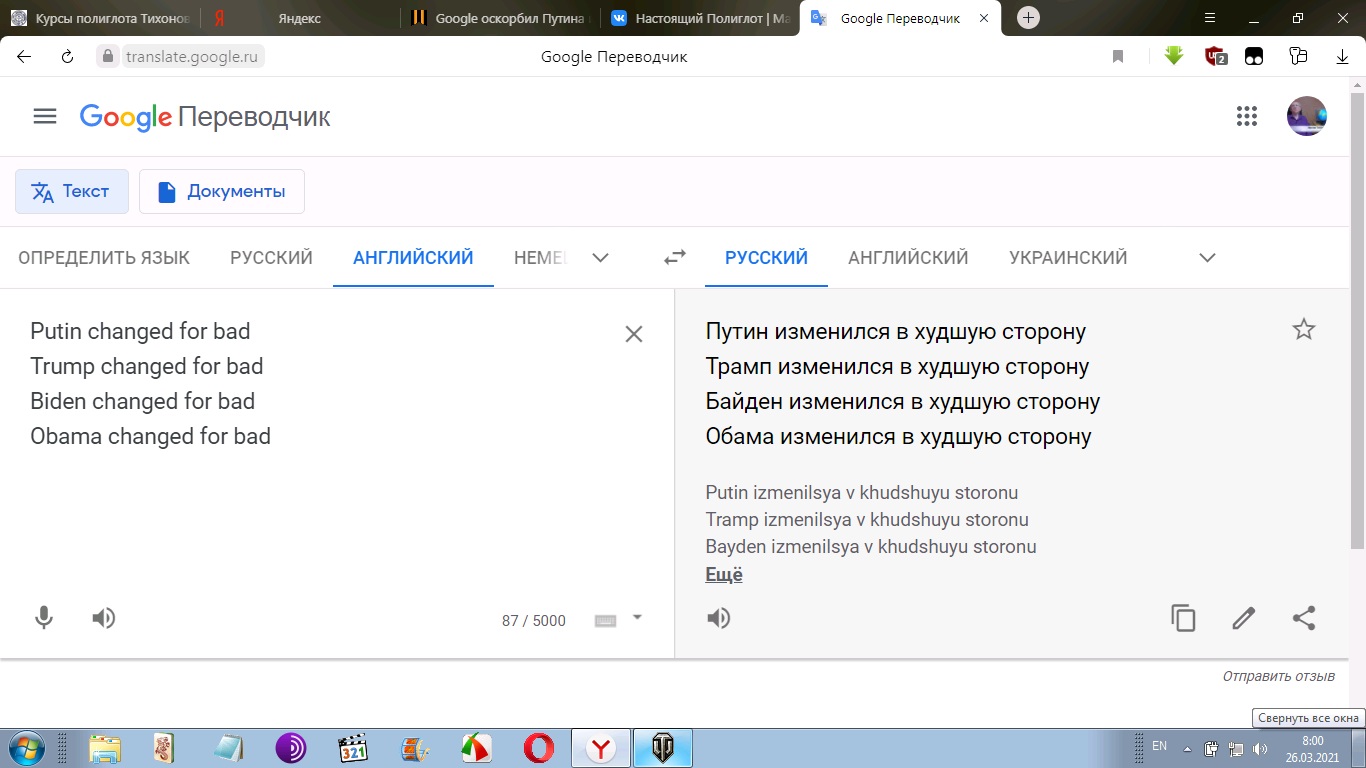Open the hamburger main menu
The image size is (1366, 768).
tap(45, 117)
